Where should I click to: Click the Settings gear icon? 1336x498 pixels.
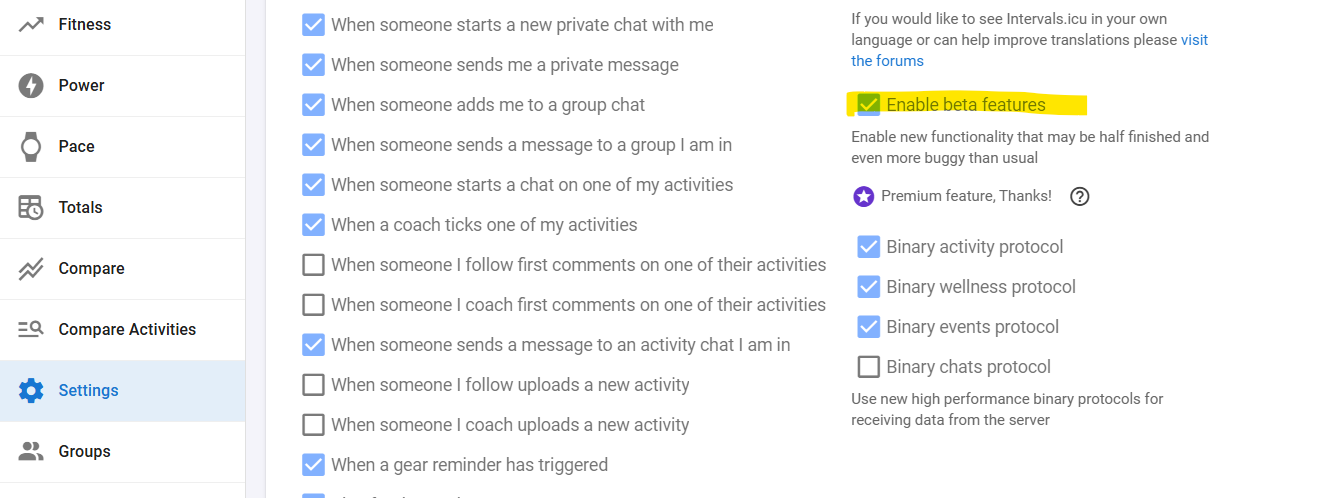coord(31,391)
